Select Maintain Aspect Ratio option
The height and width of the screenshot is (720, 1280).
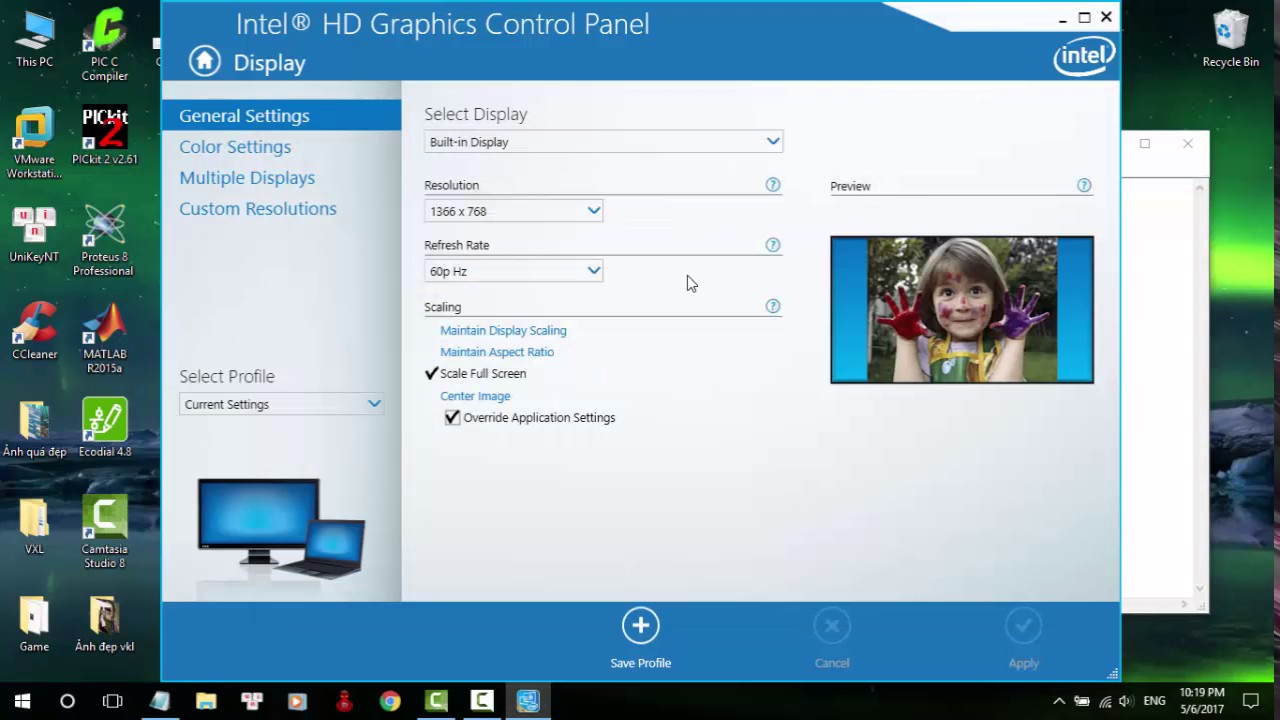497,352
